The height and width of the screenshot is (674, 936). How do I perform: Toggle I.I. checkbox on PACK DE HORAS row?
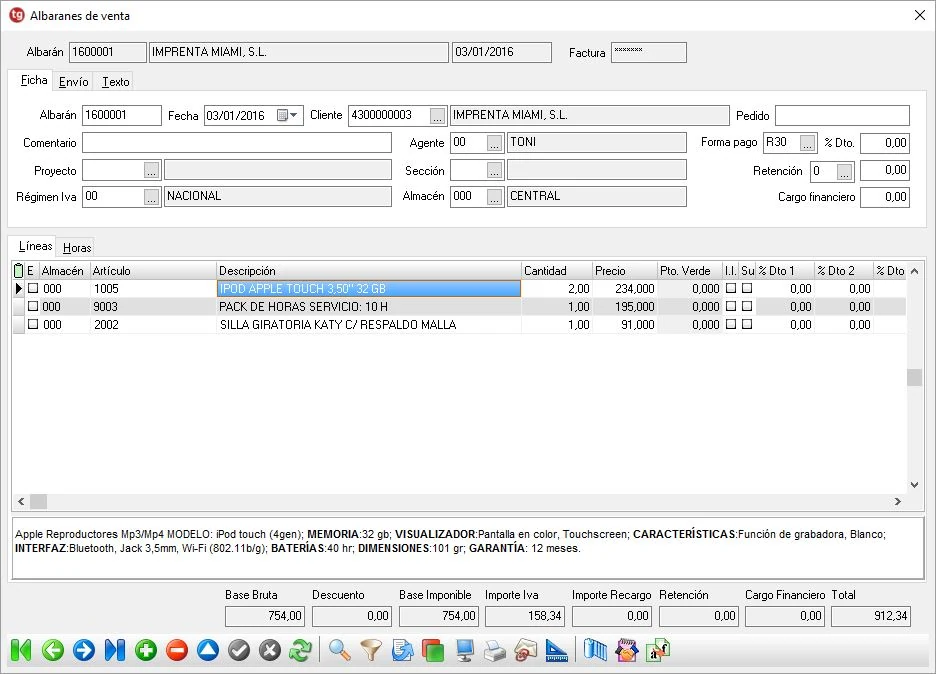click(731, 306)
